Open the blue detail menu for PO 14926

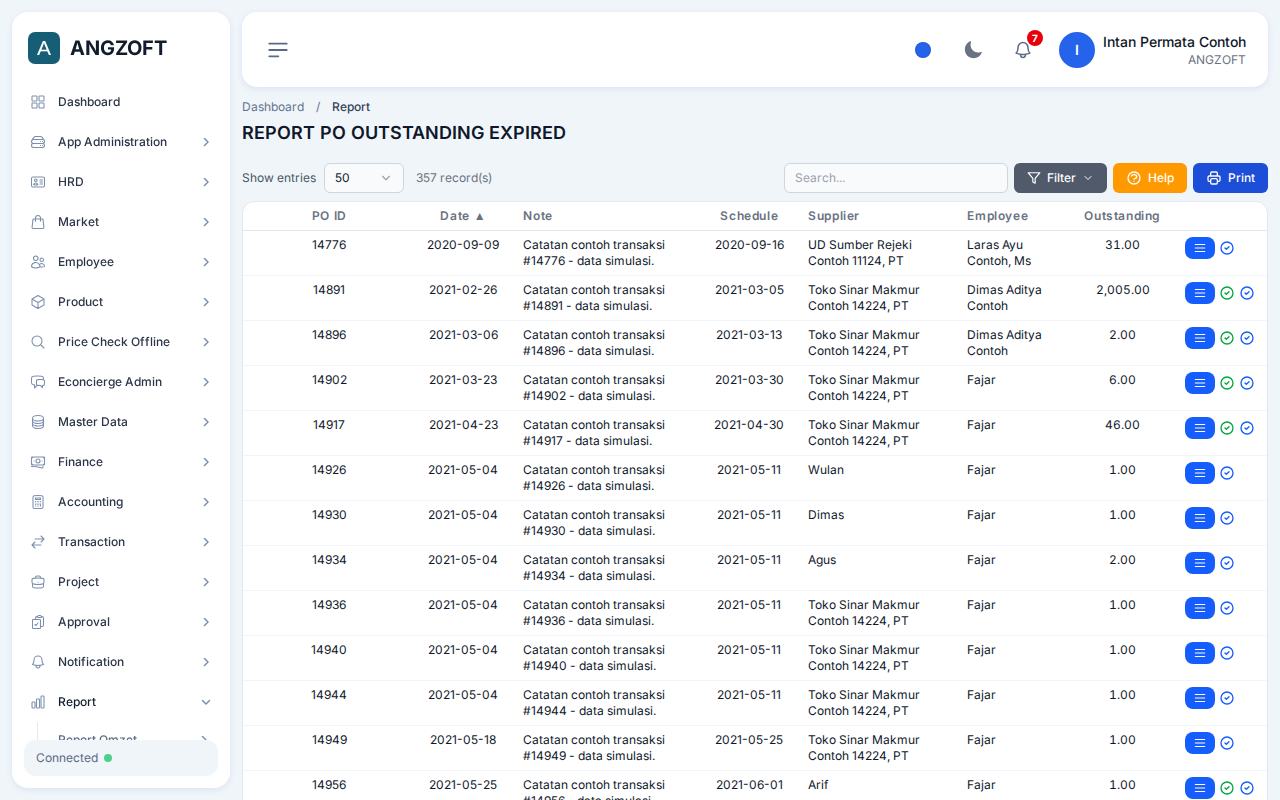point(1200,473)
